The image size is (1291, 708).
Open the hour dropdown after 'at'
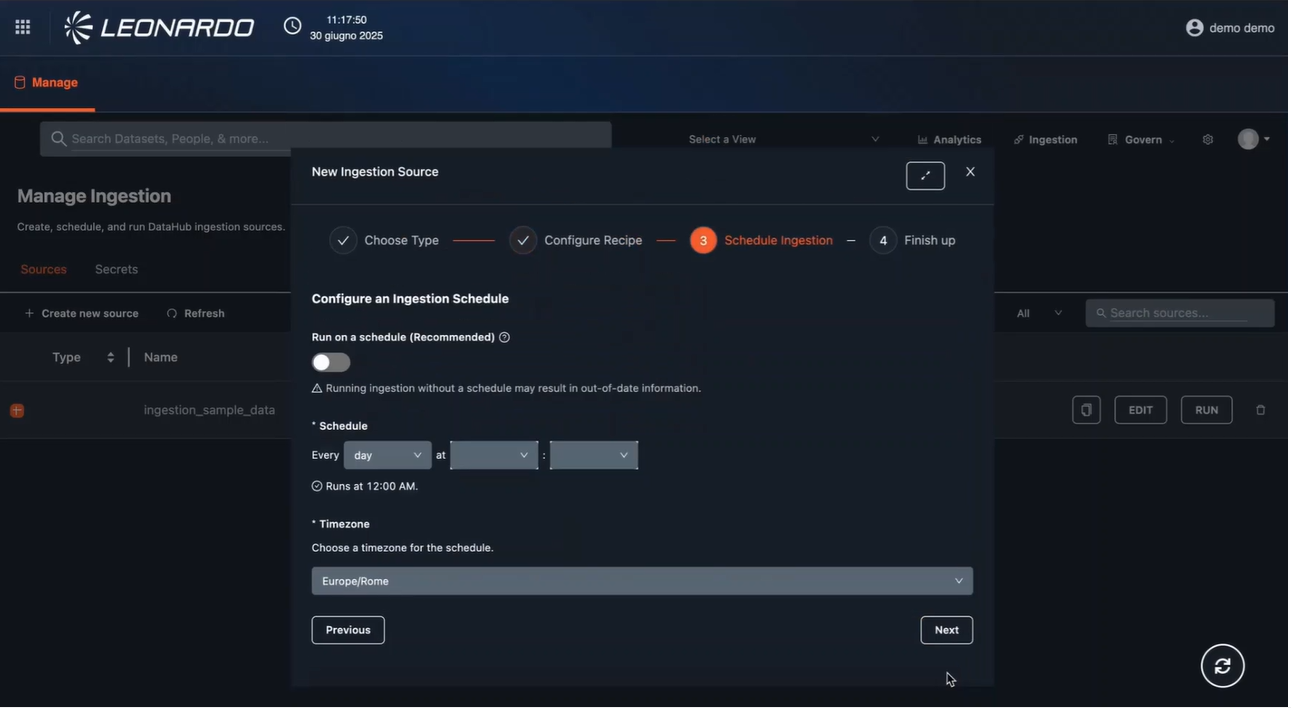click(x=494, y=456)
